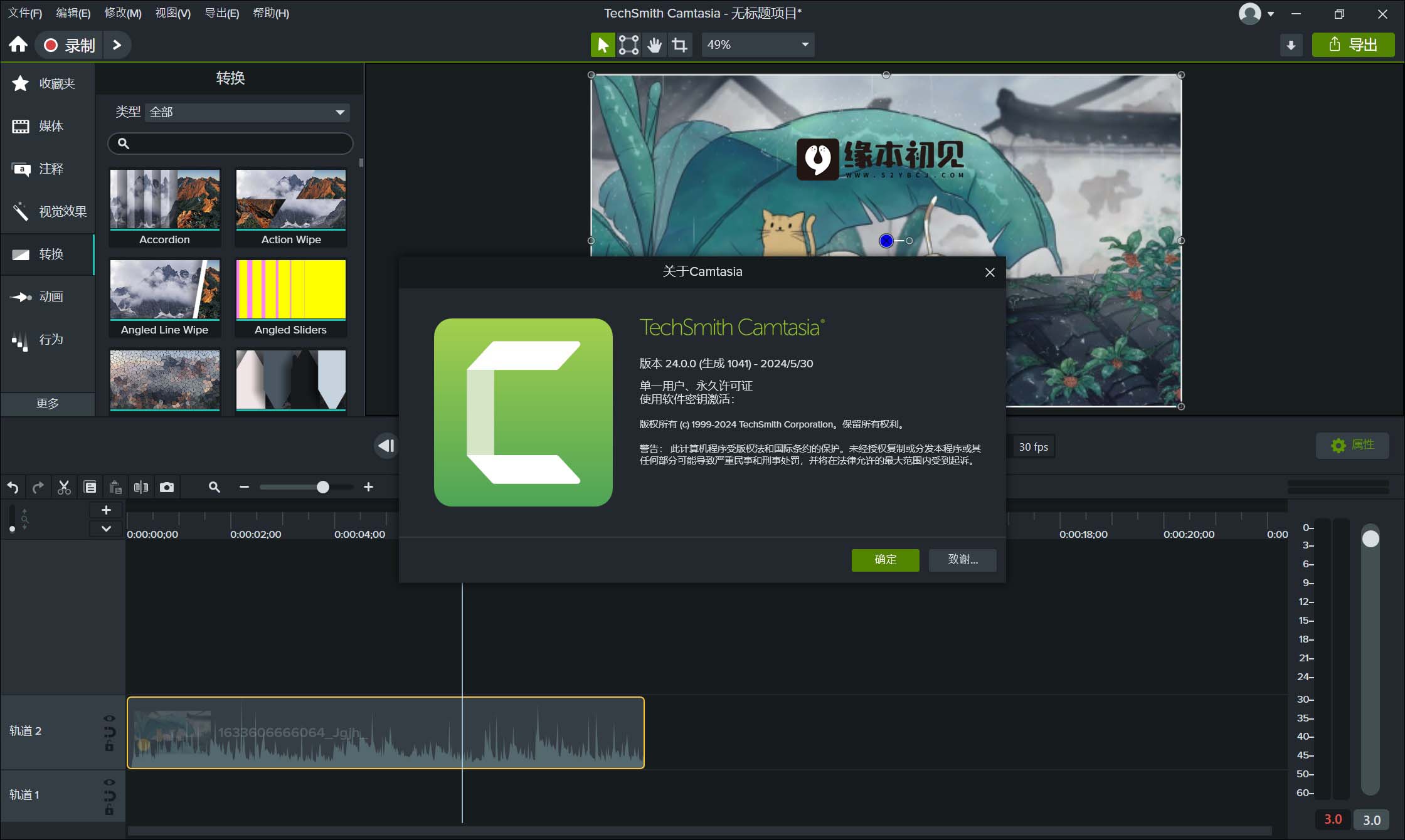Close the 关于Camtasia dialog
Image resolution: width=1405 pixels, height=840 pixels.
click(990, 272)
